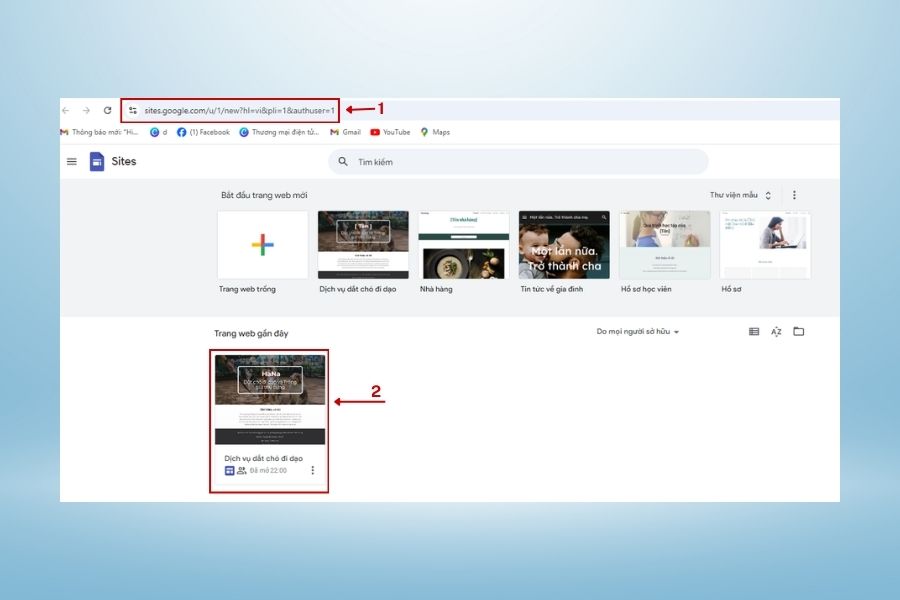Open the 'Nhà hàng' template
Image resolution: width=900 pixels, height=600 pixels.
coord(463,243)
